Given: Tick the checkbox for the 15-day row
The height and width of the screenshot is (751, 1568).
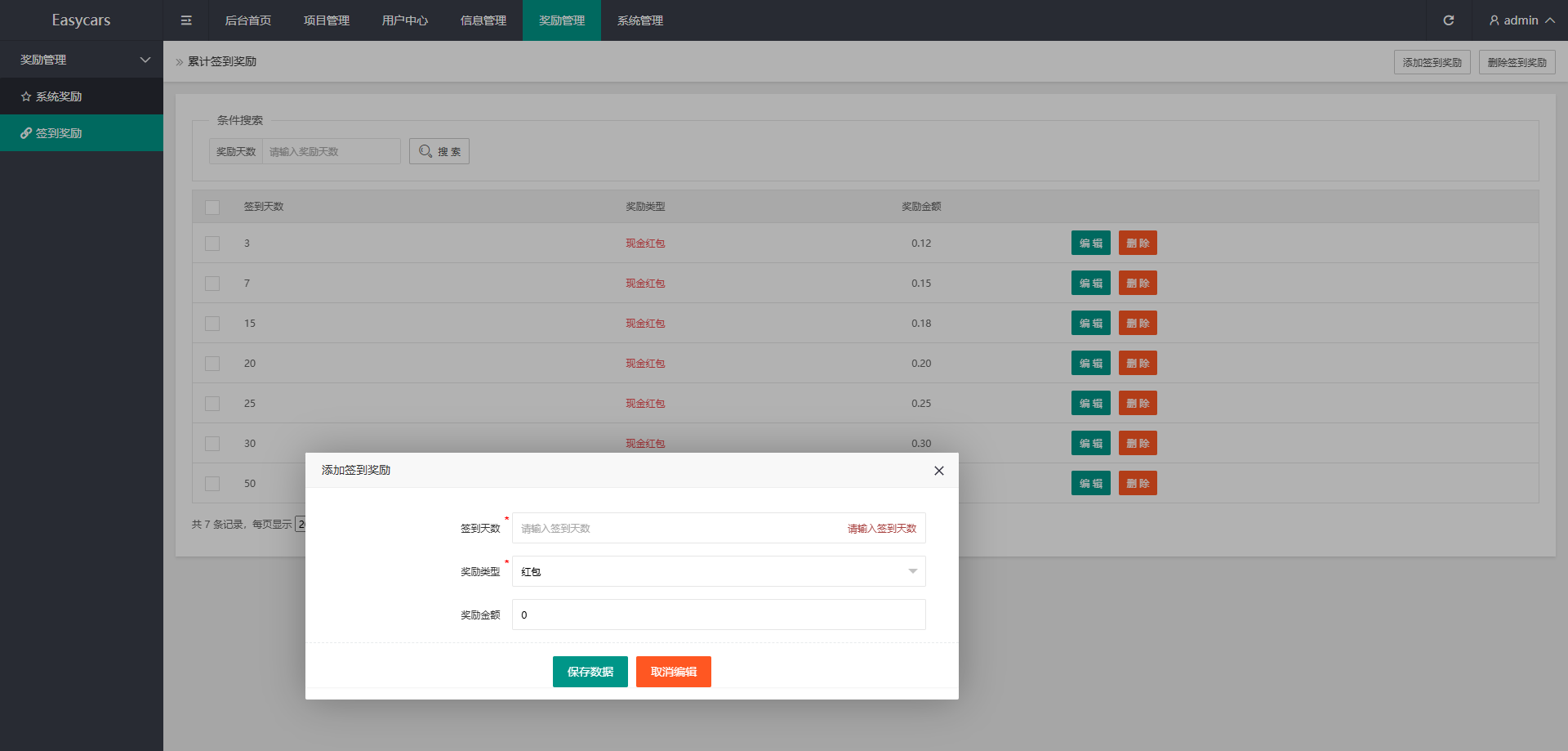Looking at the screenshot, I should 212,324.
